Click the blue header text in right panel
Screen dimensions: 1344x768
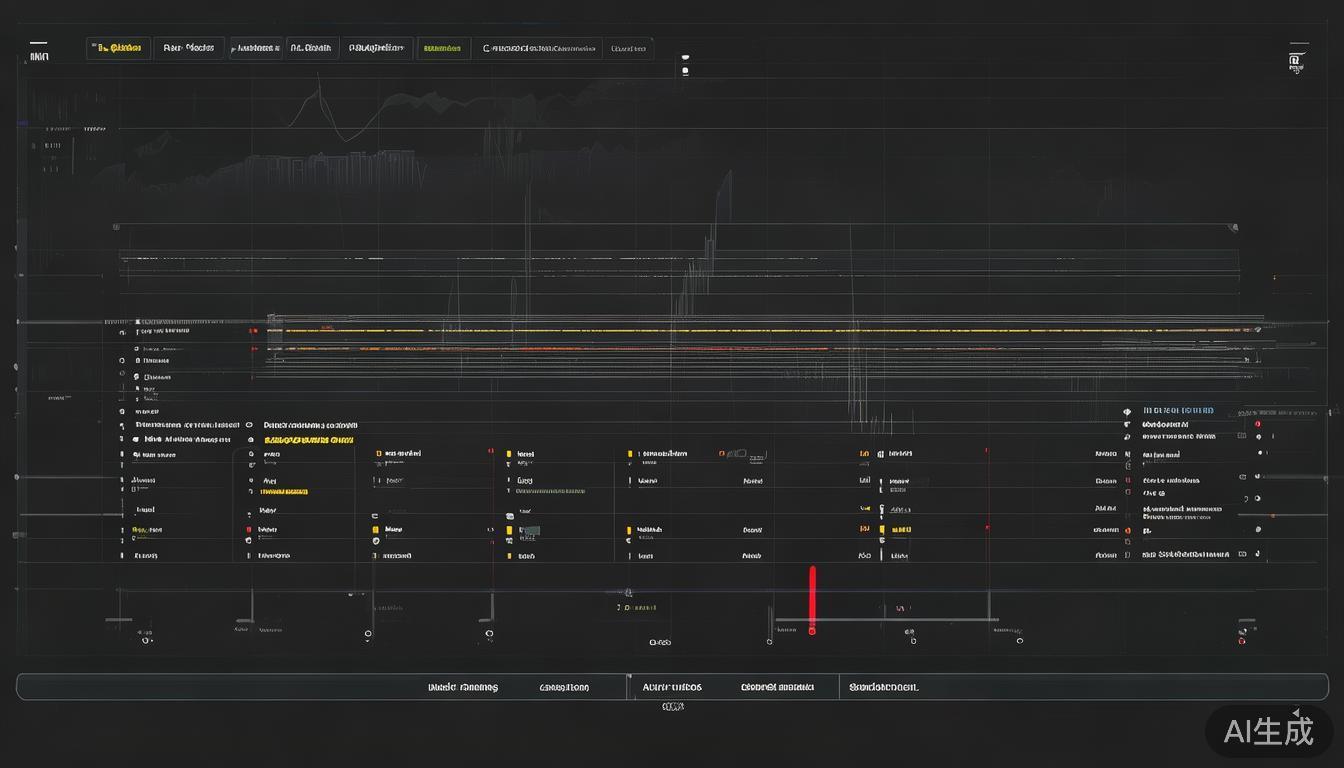pyautogui.click(x=1178, y=410)
